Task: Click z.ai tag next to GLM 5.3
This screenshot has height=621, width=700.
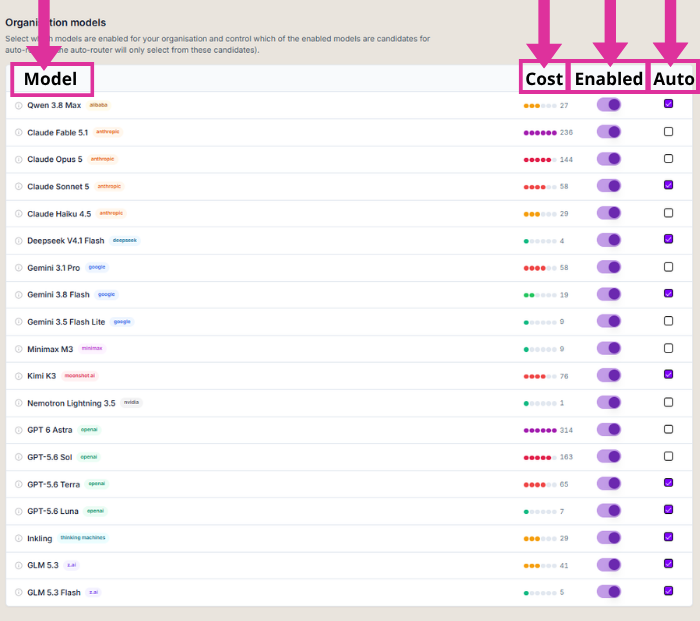Action: [71, 565]
